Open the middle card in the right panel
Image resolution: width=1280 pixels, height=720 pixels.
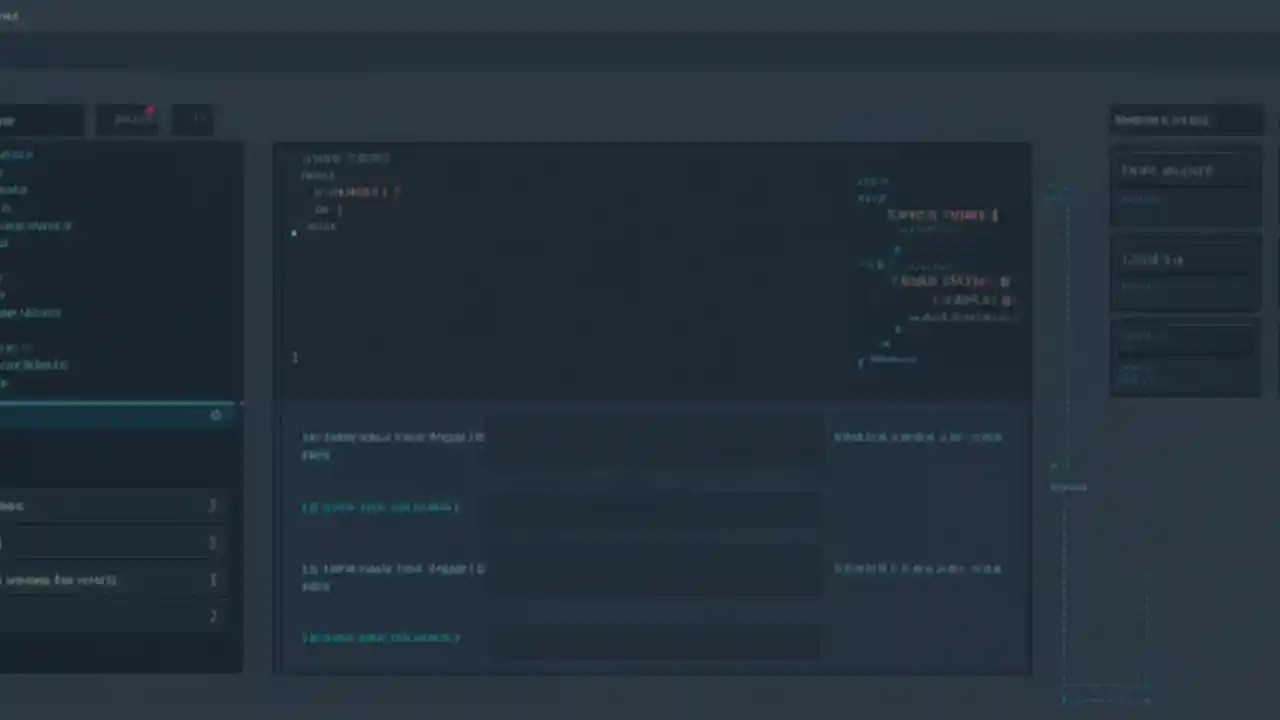[1185, 275]
